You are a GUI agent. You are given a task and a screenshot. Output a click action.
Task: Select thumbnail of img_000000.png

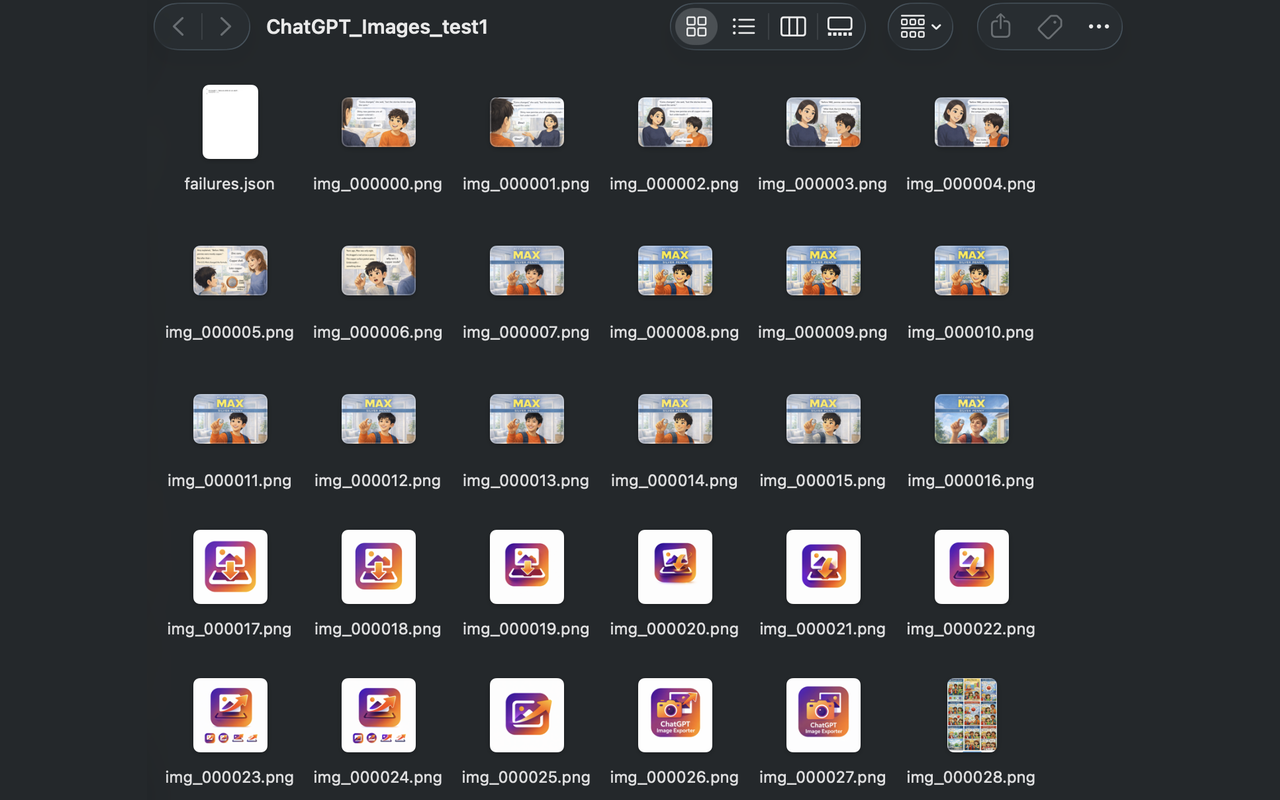click(x=378, y=122)
